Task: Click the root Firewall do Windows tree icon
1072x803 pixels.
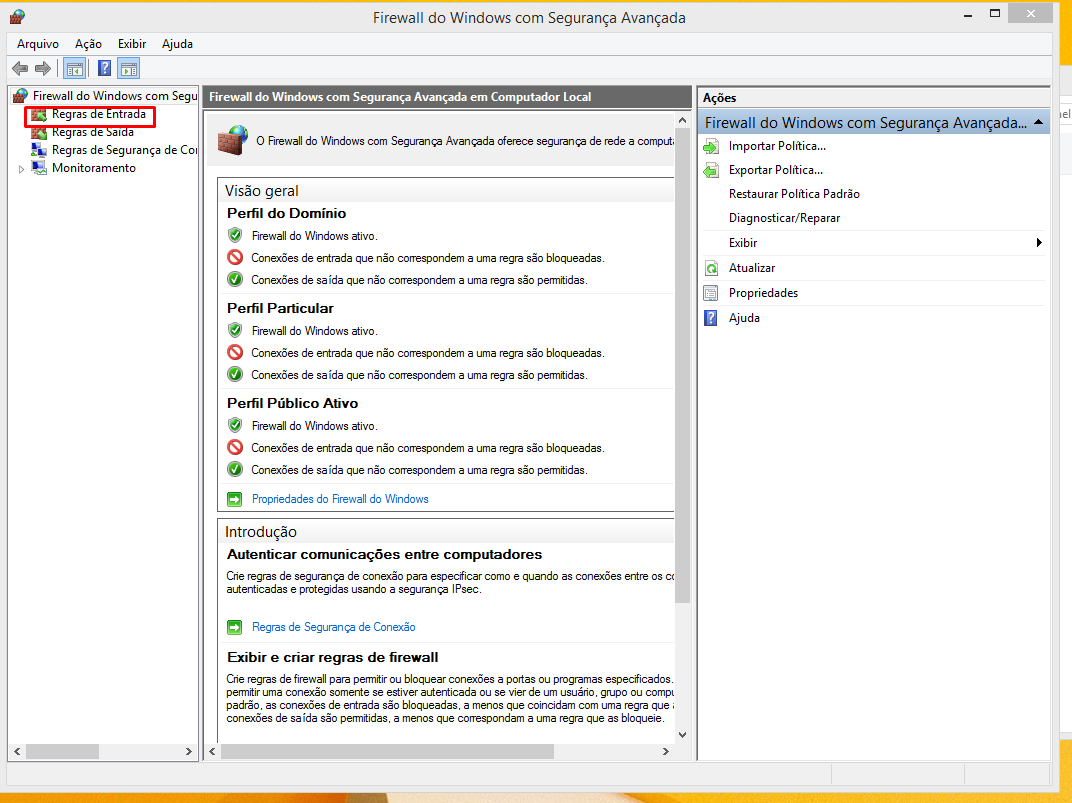Action: click(x=21, y=96)
